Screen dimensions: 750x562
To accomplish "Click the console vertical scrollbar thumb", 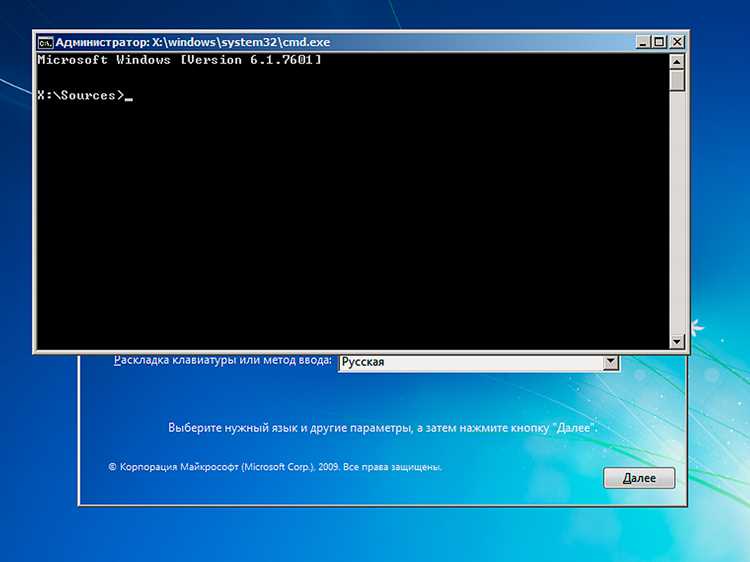I will coord(677,80).
